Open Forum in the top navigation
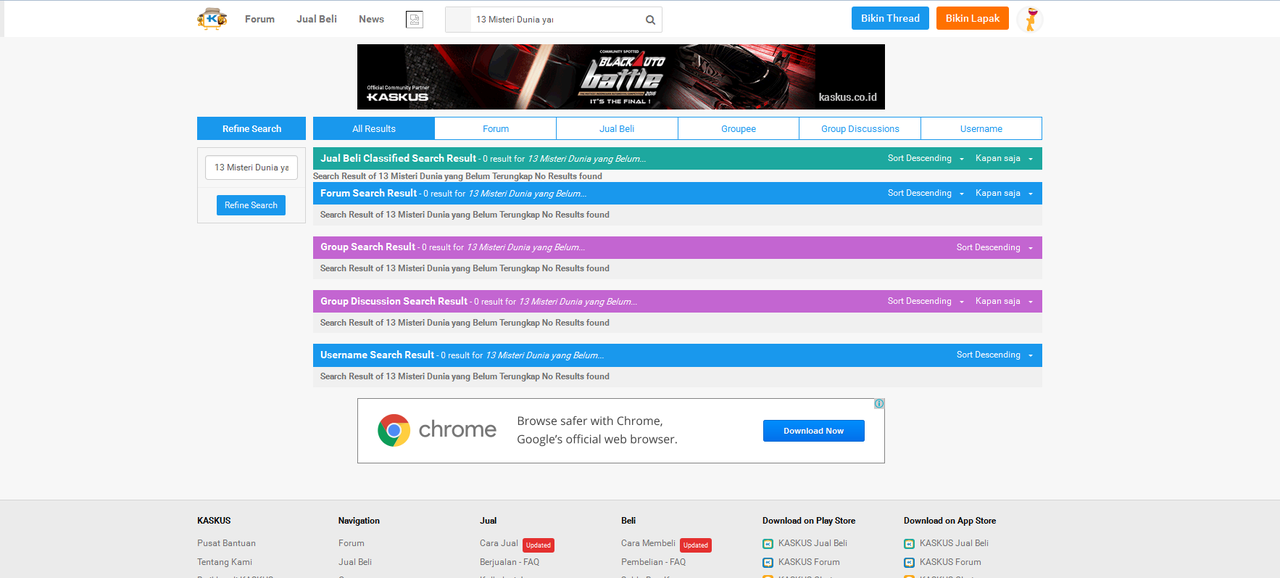The image size is (1280, 578). tap(260, 19)
